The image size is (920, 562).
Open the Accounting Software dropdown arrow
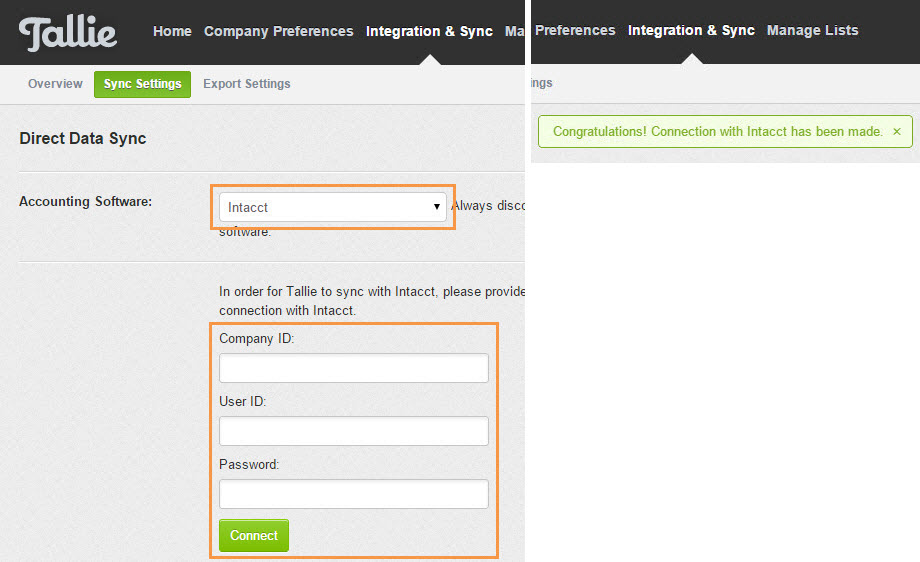coord(437,206)
